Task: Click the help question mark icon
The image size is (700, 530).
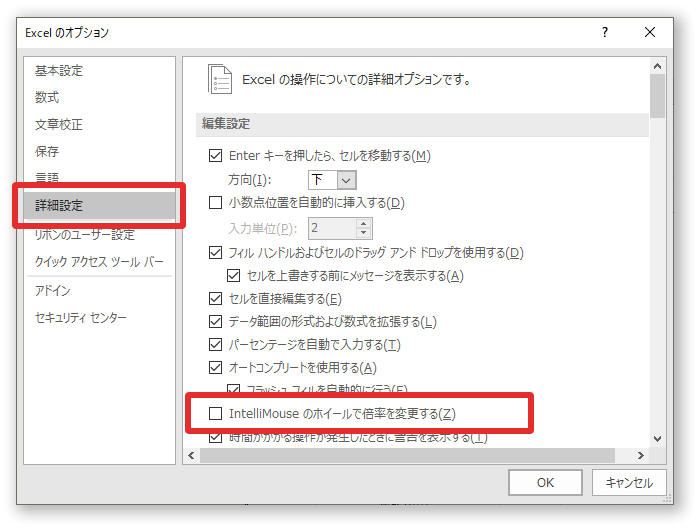Action: (604, 32)
